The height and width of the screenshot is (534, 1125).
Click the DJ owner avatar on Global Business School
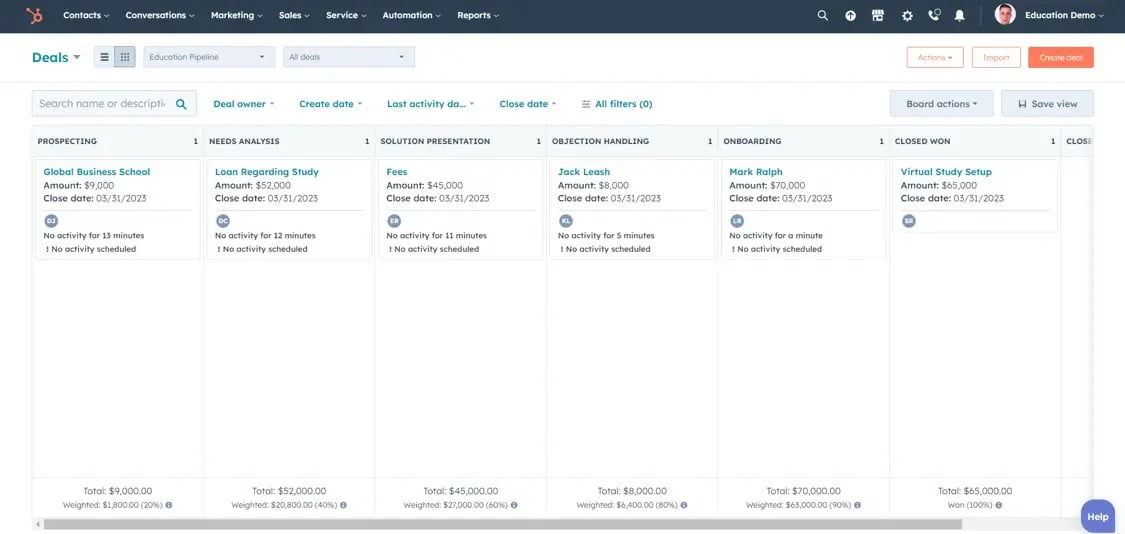click(x=51, y=221)
